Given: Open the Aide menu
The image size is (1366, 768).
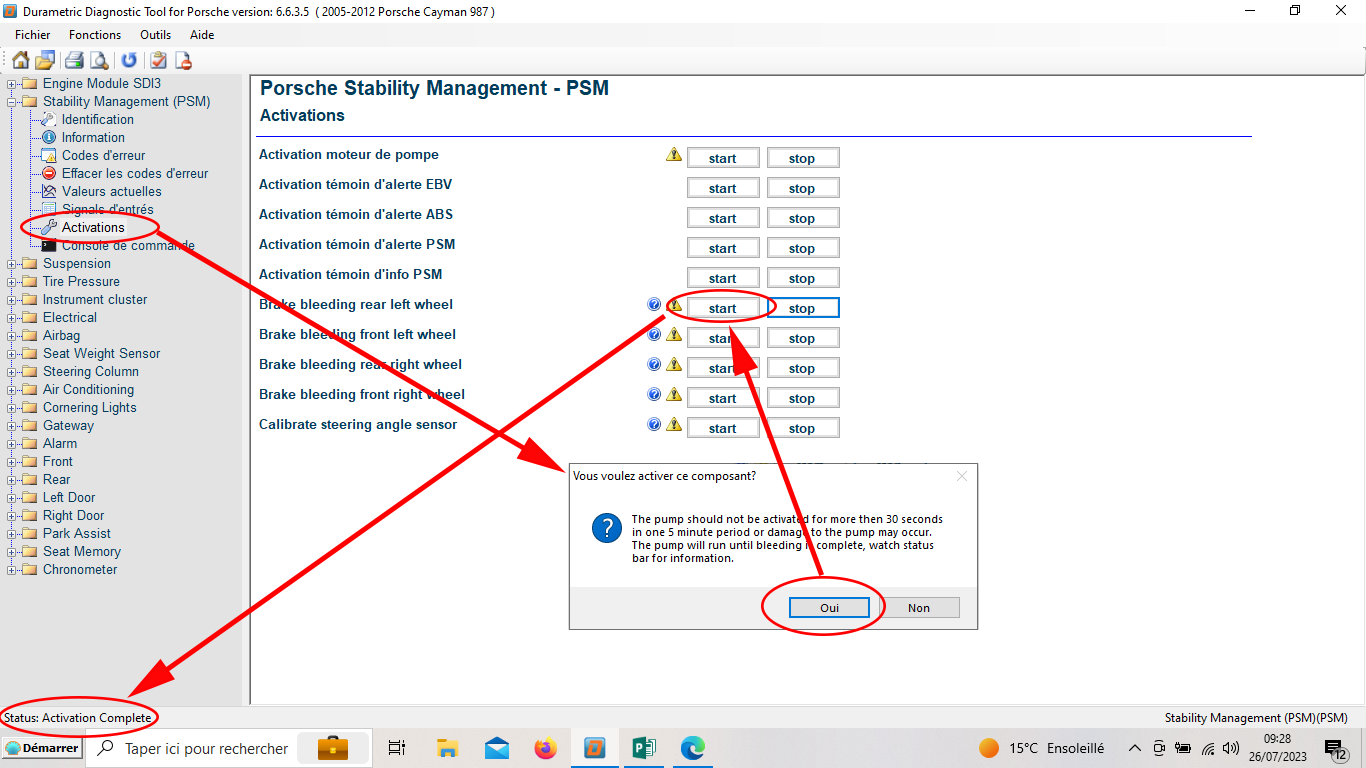Looking at the screenshot, I should click(202, 34).
